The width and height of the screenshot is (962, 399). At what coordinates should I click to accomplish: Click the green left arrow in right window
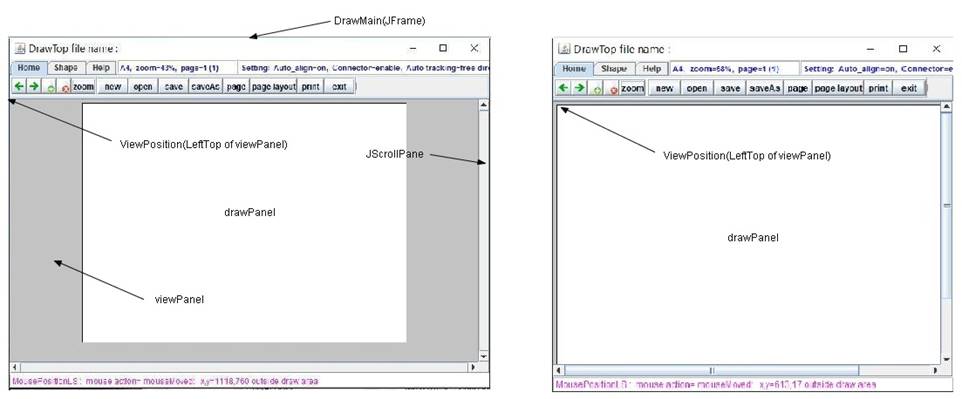(563, 88)
